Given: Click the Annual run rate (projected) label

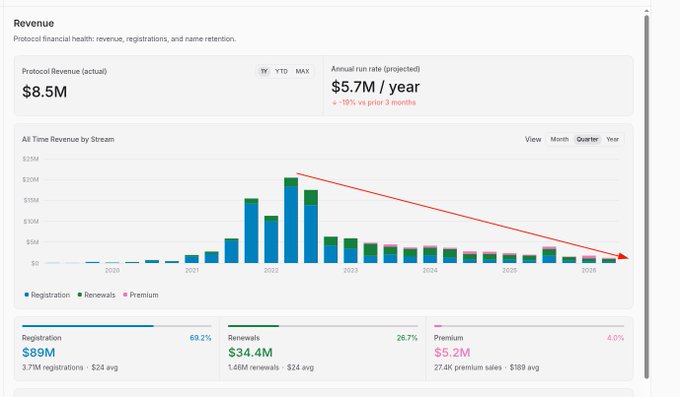Looking at the screenshot, I should [x=376, y=69].
